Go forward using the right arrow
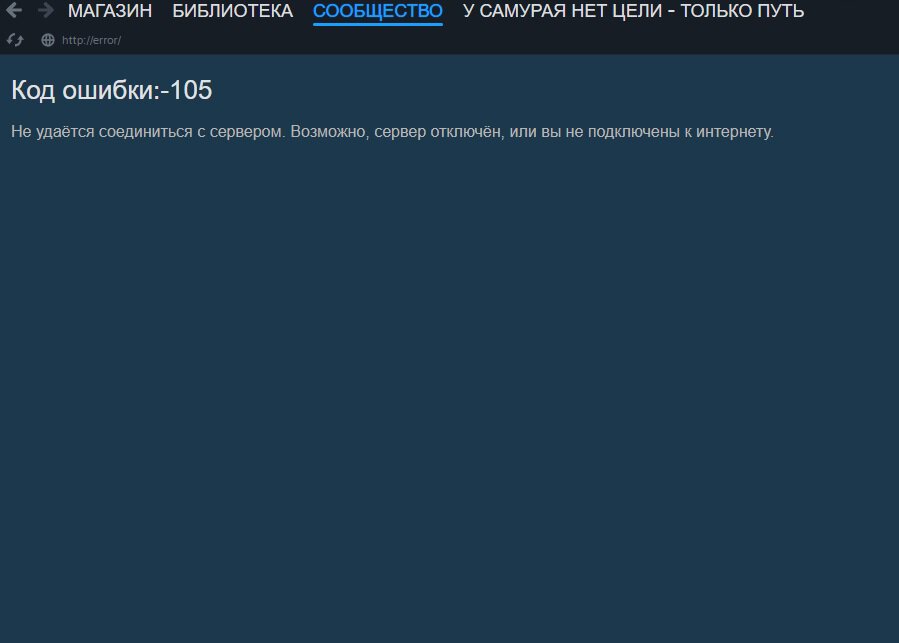899x643 pixels. coord(45,10)
